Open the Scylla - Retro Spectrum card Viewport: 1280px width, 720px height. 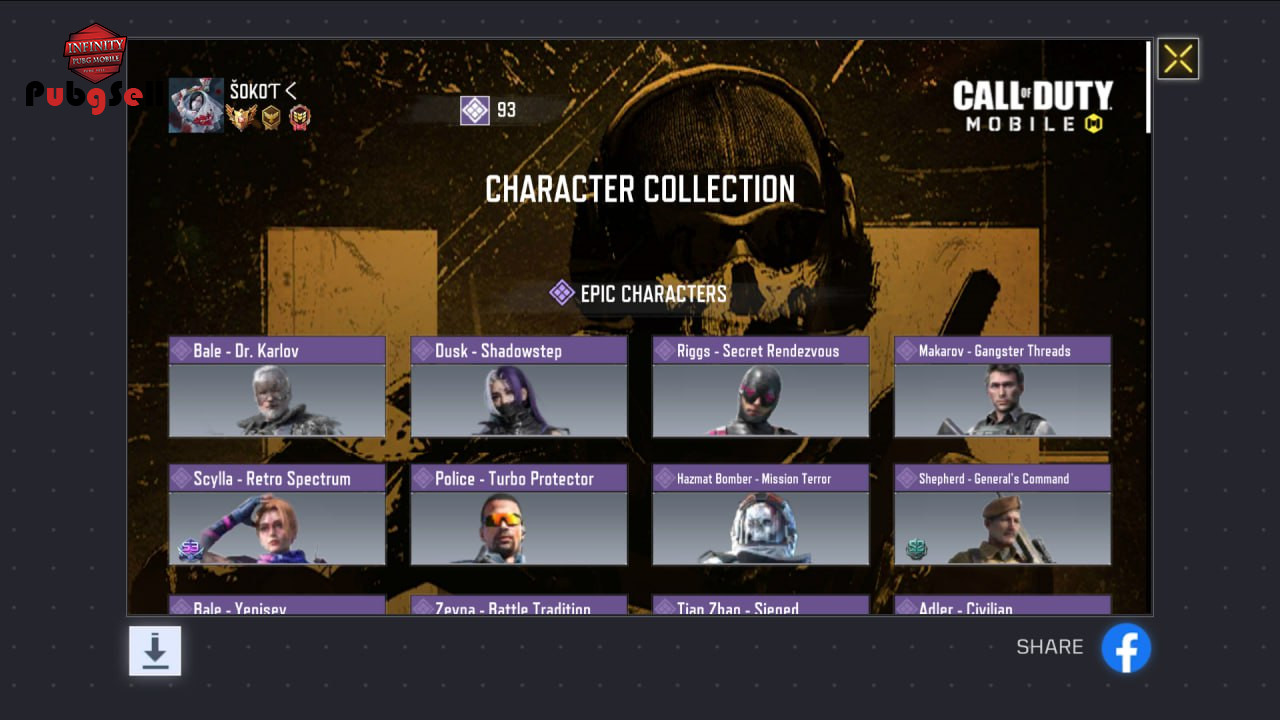point(277,515)
